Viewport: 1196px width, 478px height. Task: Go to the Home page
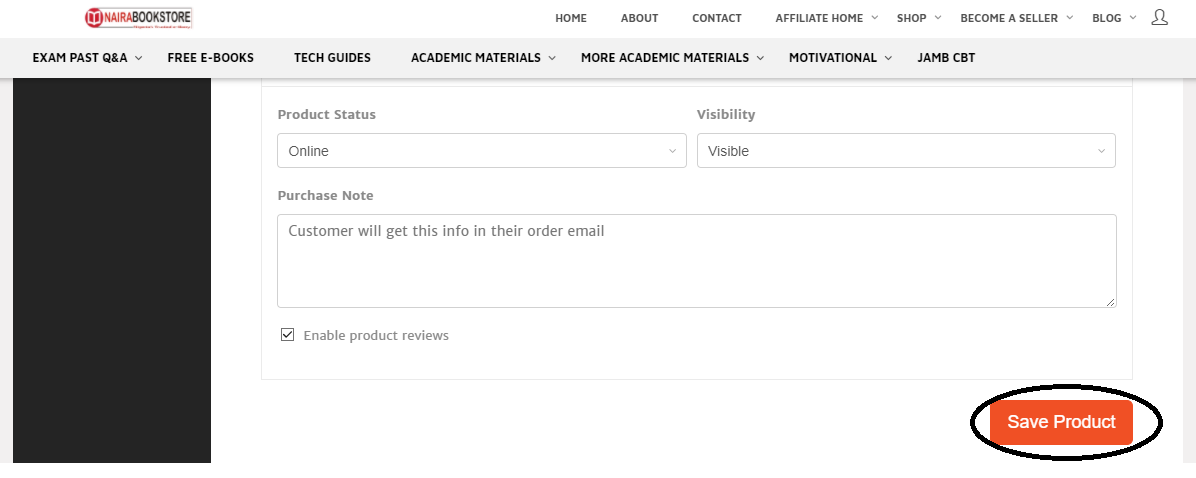coord(571,18)
